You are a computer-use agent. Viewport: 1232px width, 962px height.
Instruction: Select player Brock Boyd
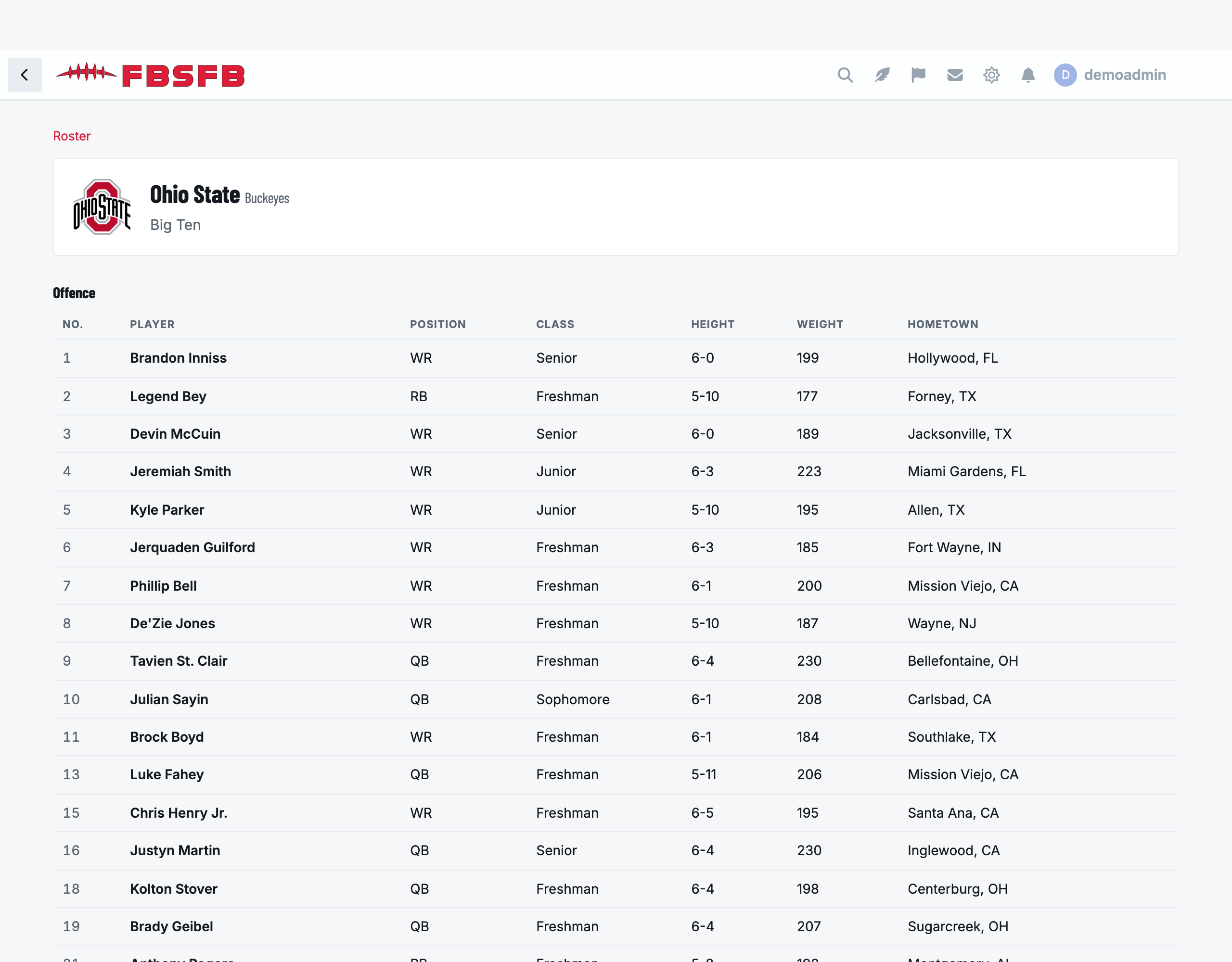point(167,737)
